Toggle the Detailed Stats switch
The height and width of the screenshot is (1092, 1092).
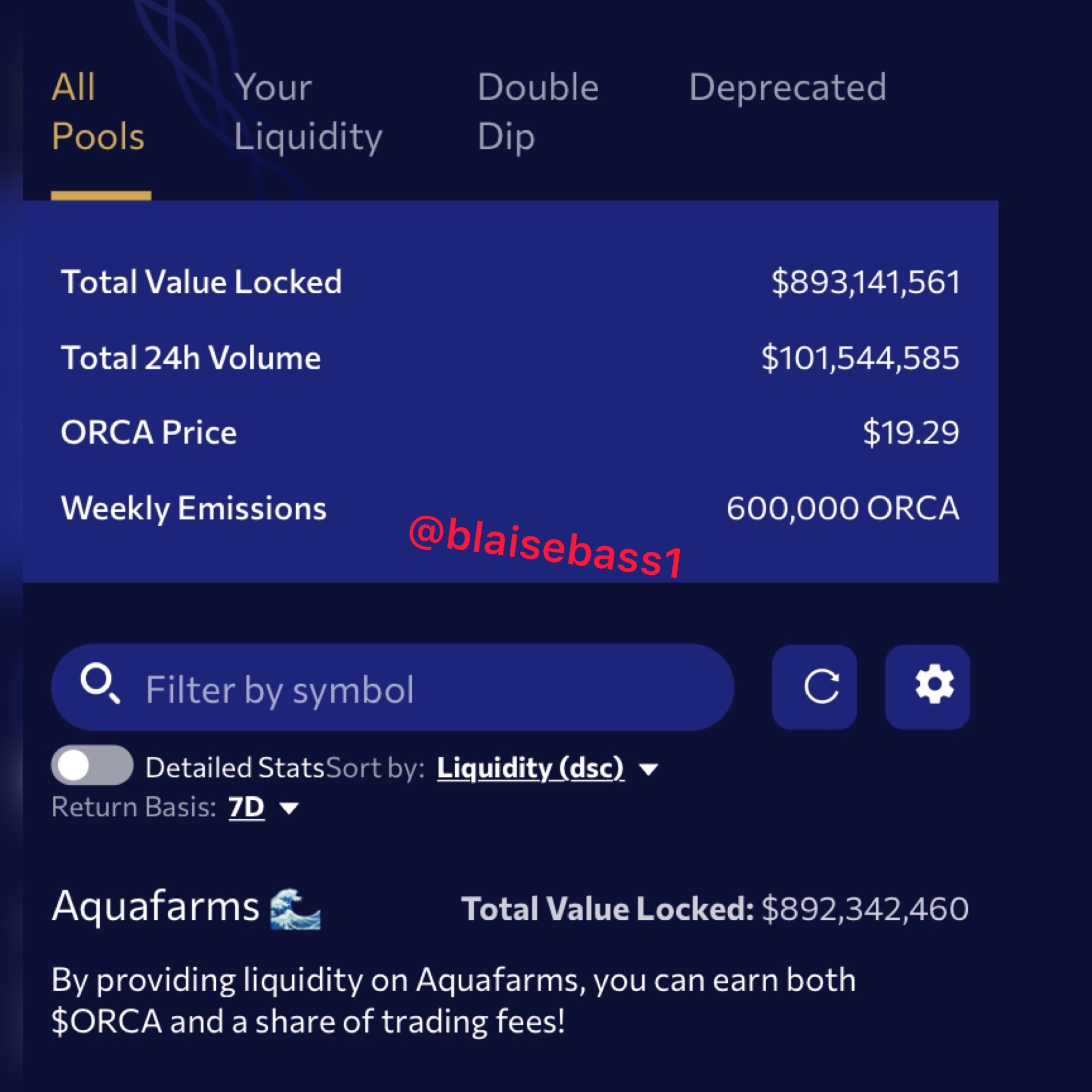coord(92,765)
